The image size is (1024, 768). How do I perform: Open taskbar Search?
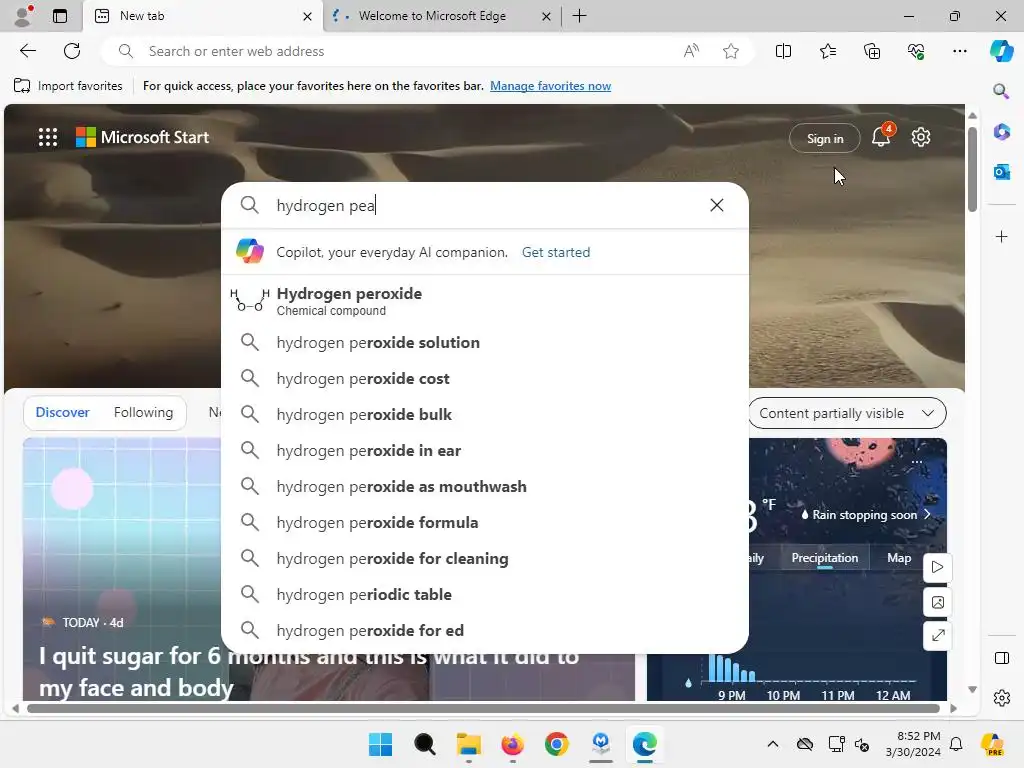click(424, 744)
